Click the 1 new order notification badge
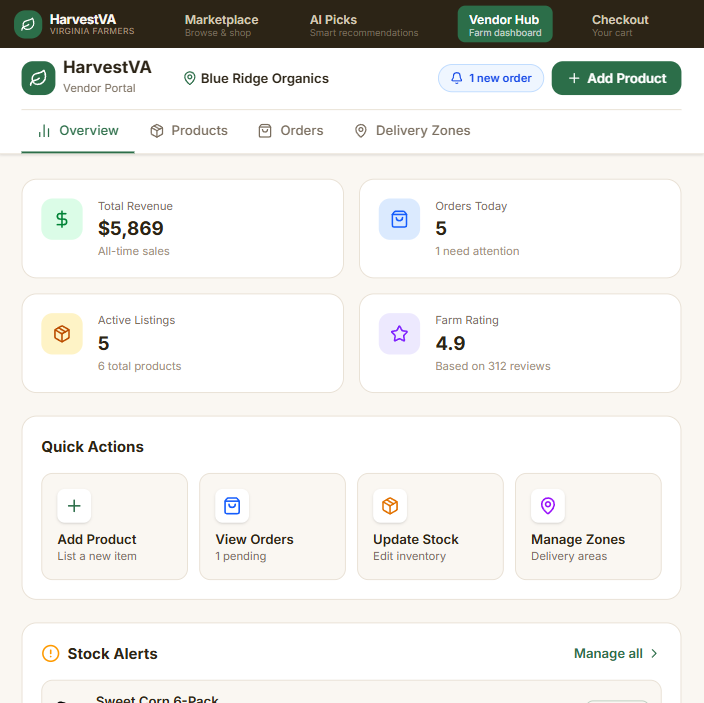Viewport: 704px width, 703px height. tap(491, 78)
